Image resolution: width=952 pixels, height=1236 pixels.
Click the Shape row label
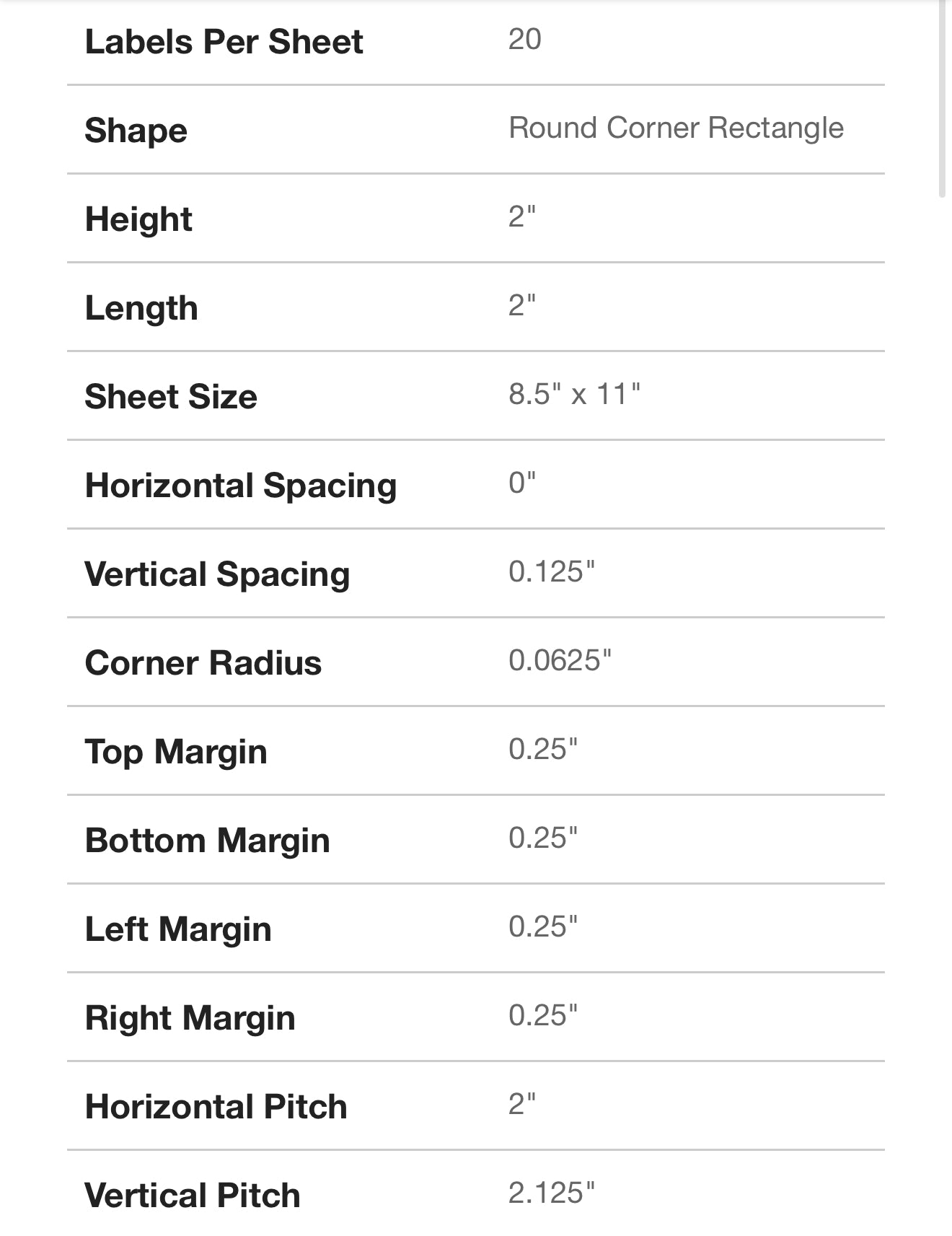click(x=136, y=131)
